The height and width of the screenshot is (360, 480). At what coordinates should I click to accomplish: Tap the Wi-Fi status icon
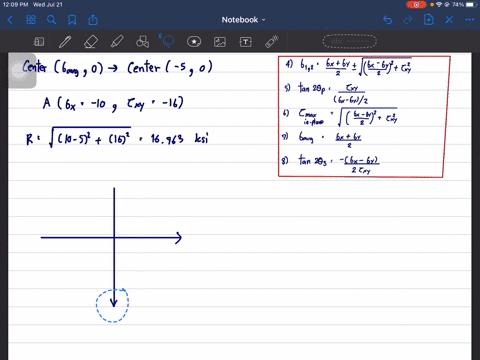tap(439, 5)
